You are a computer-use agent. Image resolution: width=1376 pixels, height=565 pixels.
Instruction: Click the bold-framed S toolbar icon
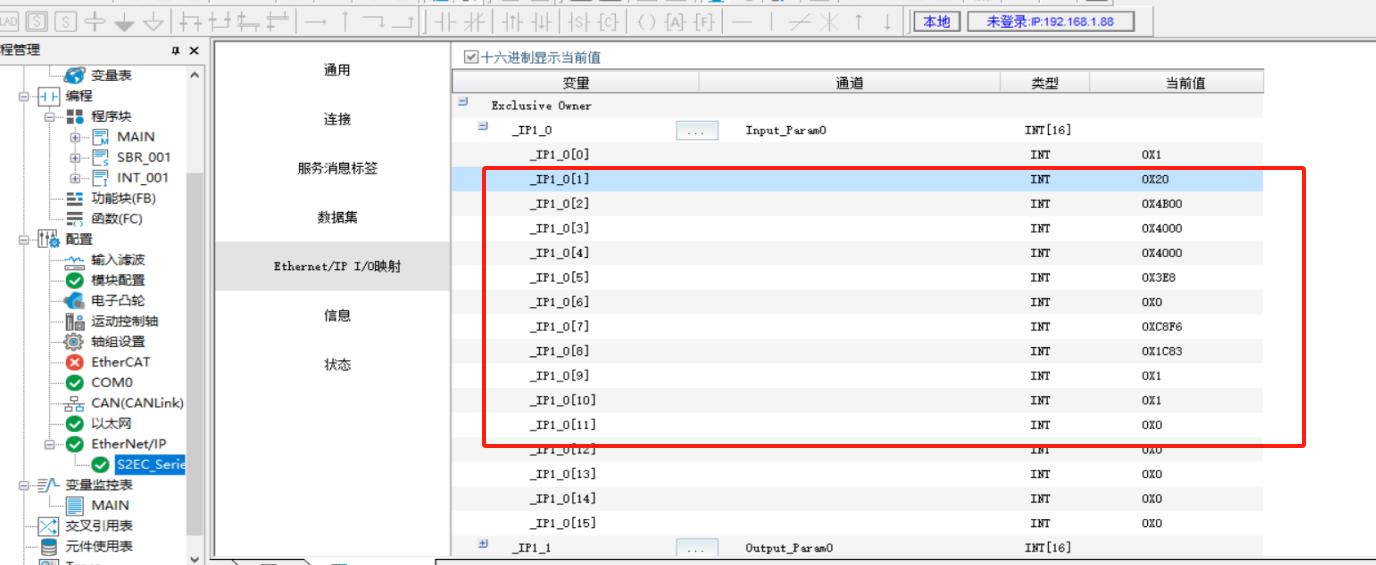[x=37, y=21]
